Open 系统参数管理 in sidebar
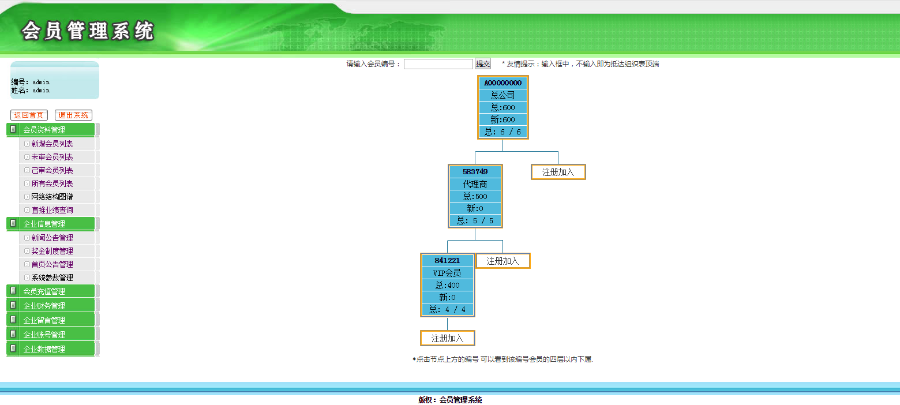 coord(52,278)
